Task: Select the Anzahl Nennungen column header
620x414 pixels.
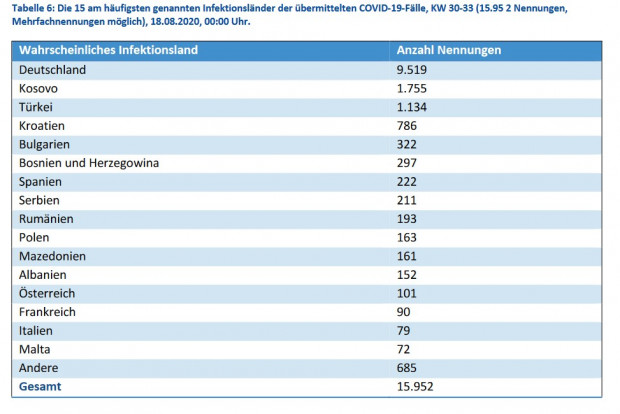Action: click(x=449, y=50)
